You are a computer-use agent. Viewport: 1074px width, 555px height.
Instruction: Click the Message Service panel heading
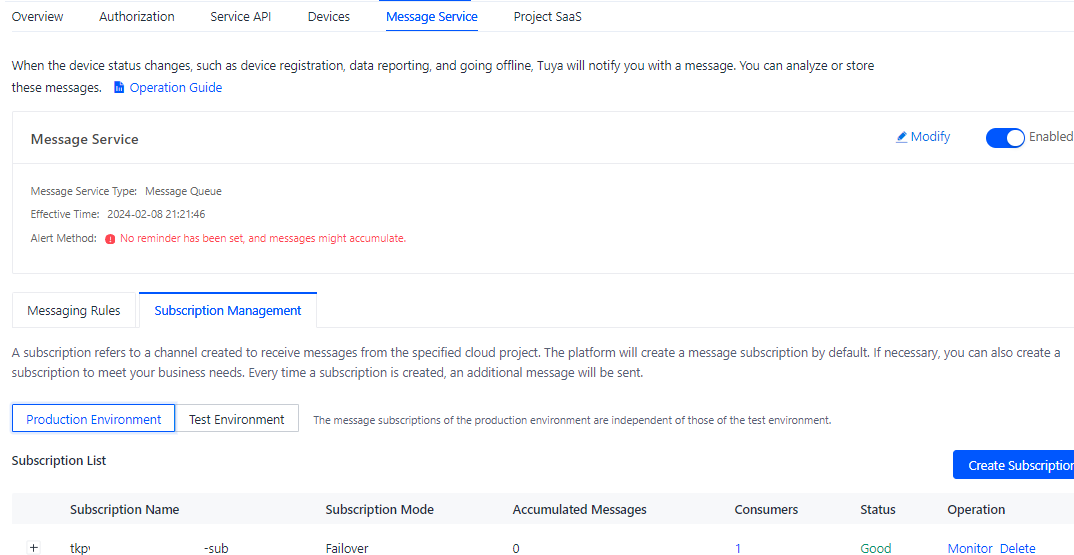84,139
